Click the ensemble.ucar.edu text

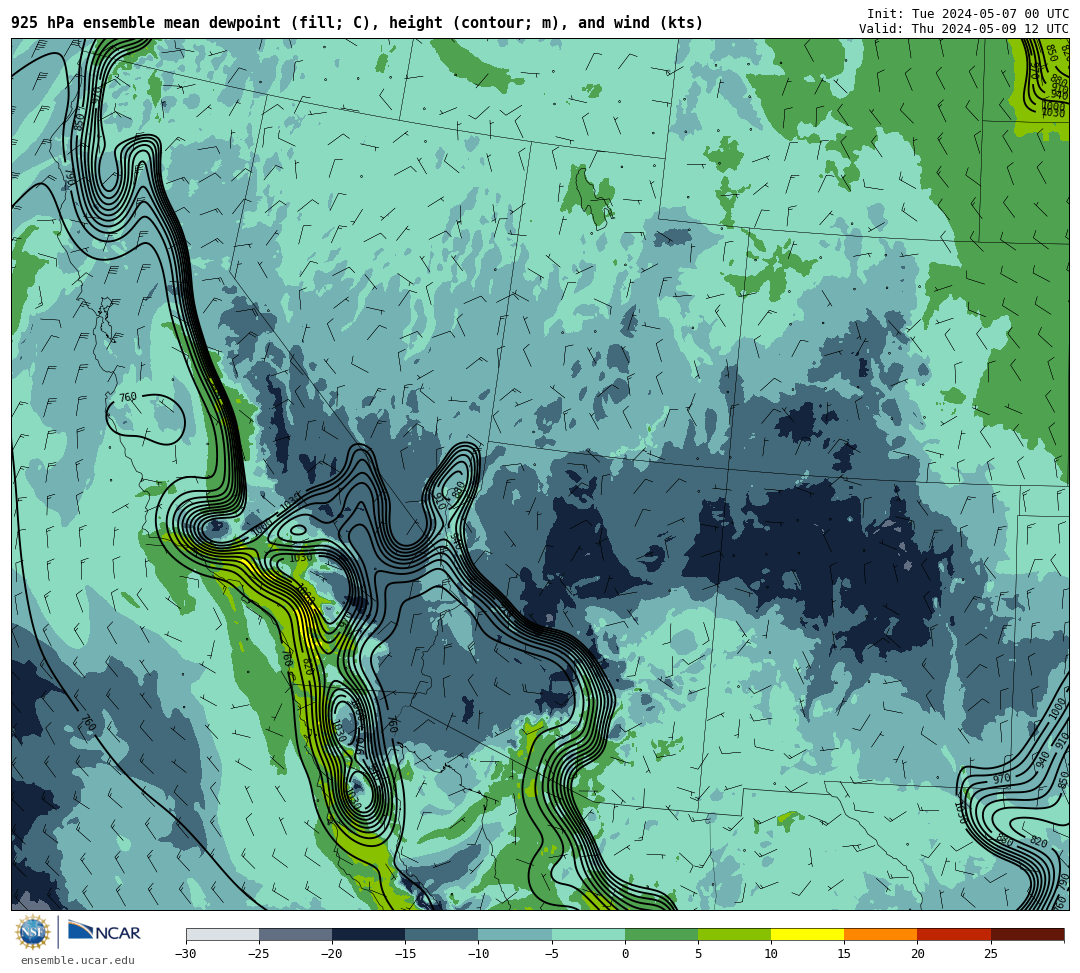pos(77,960)
